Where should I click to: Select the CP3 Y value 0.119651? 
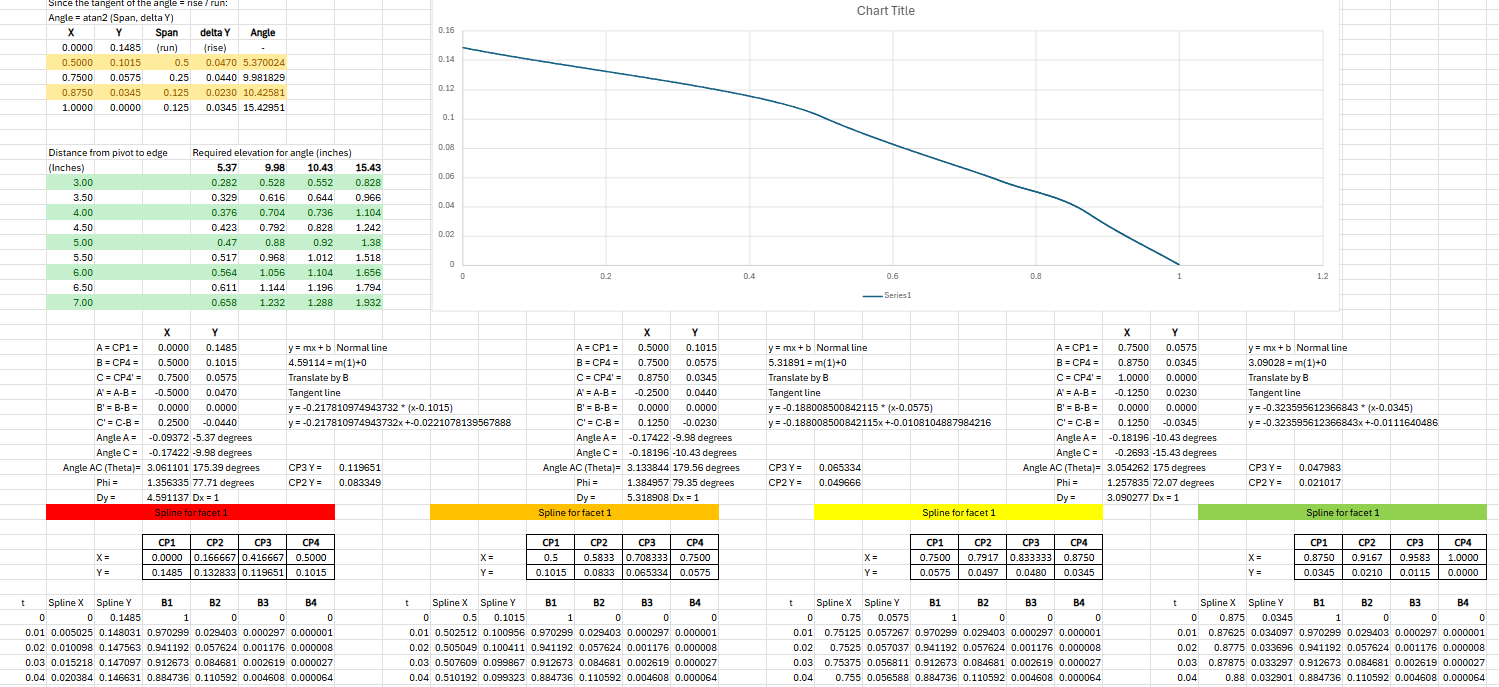[359, 467]
